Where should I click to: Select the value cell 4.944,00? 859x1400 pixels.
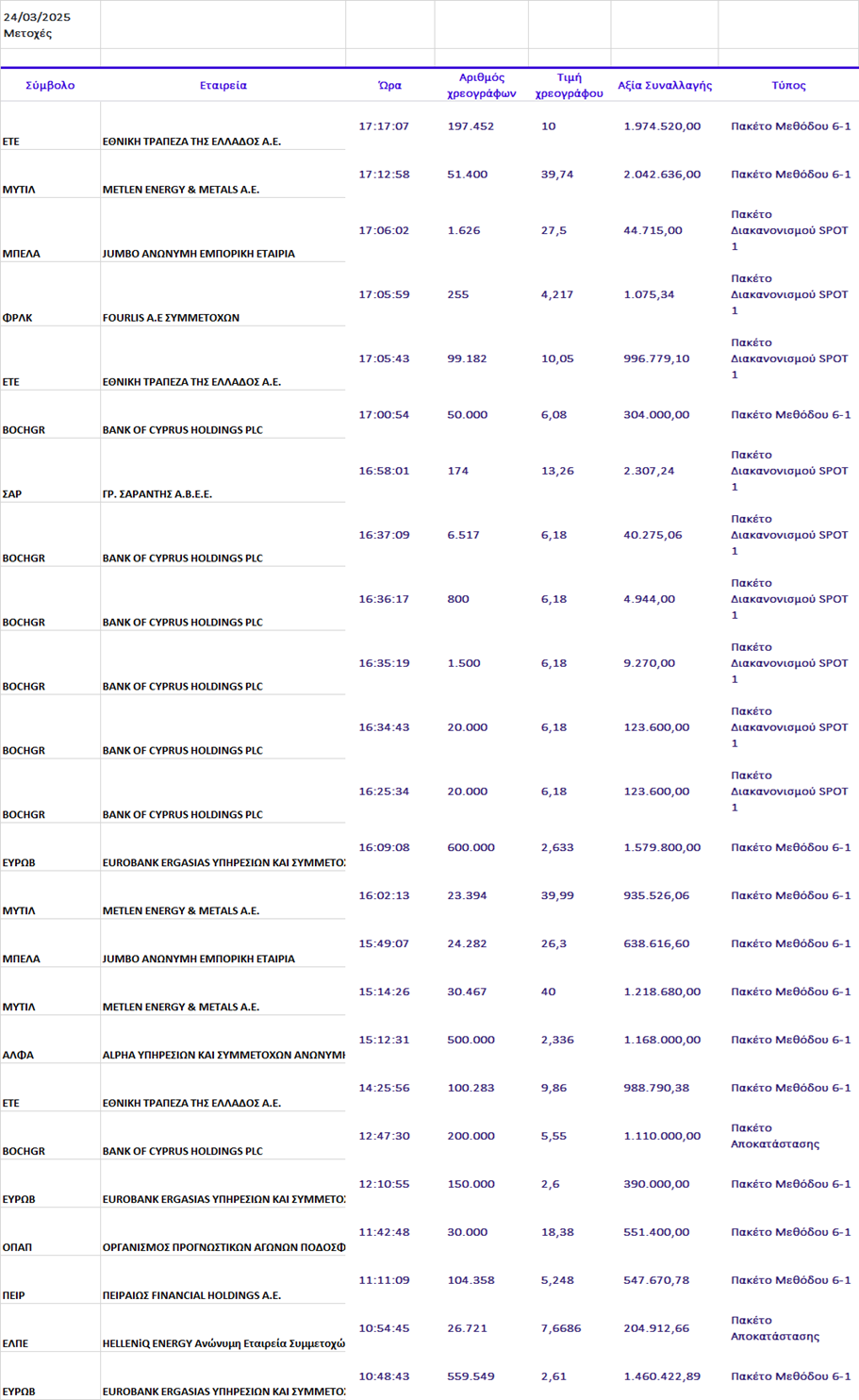click(x=649, y=599)
